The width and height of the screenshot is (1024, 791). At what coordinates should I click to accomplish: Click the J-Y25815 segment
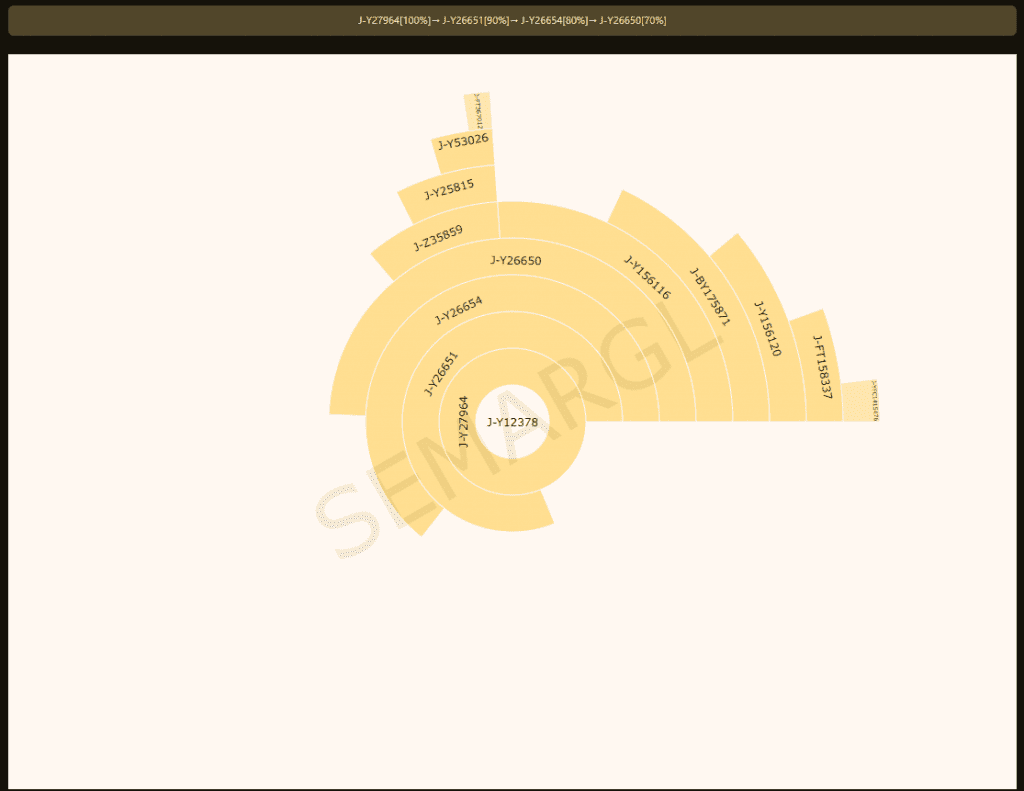[x=448, y=189]
